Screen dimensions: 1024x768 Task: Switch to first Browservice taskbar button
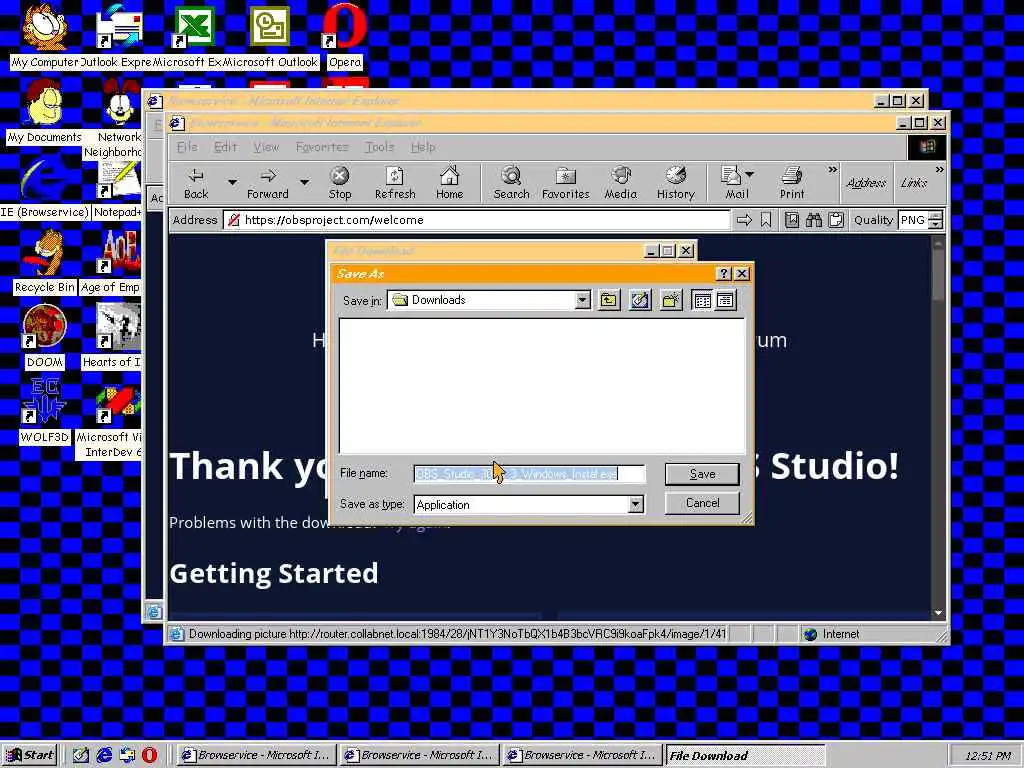(256, 756)
